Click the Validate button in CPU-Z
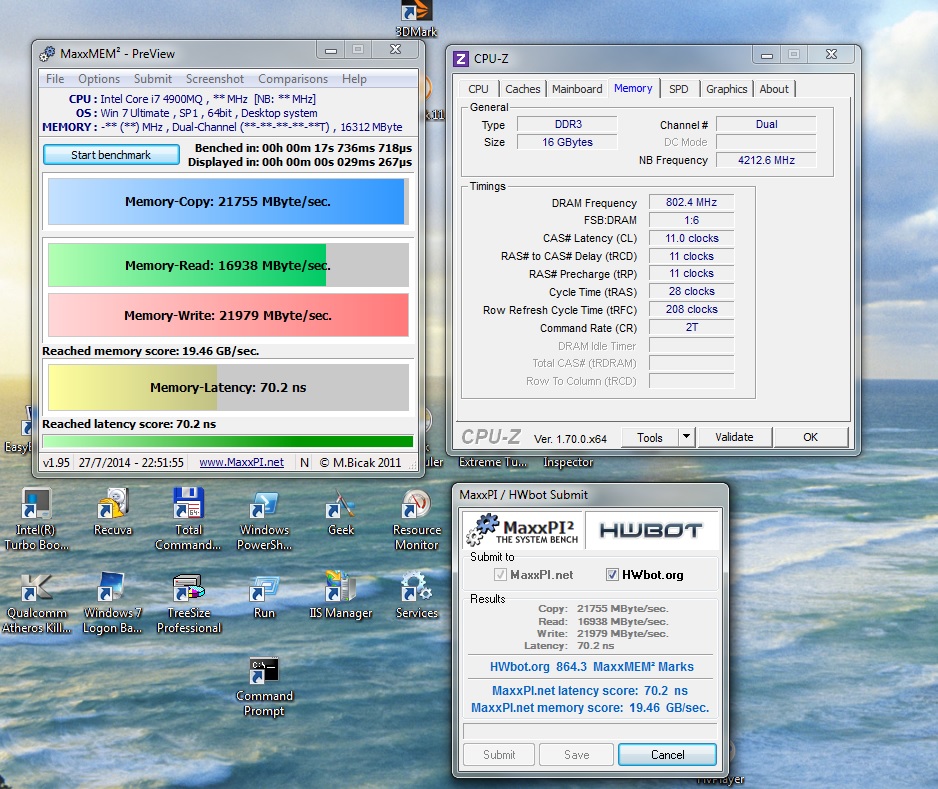The width and height of the screenshot is (938, 789). (734, 437)
